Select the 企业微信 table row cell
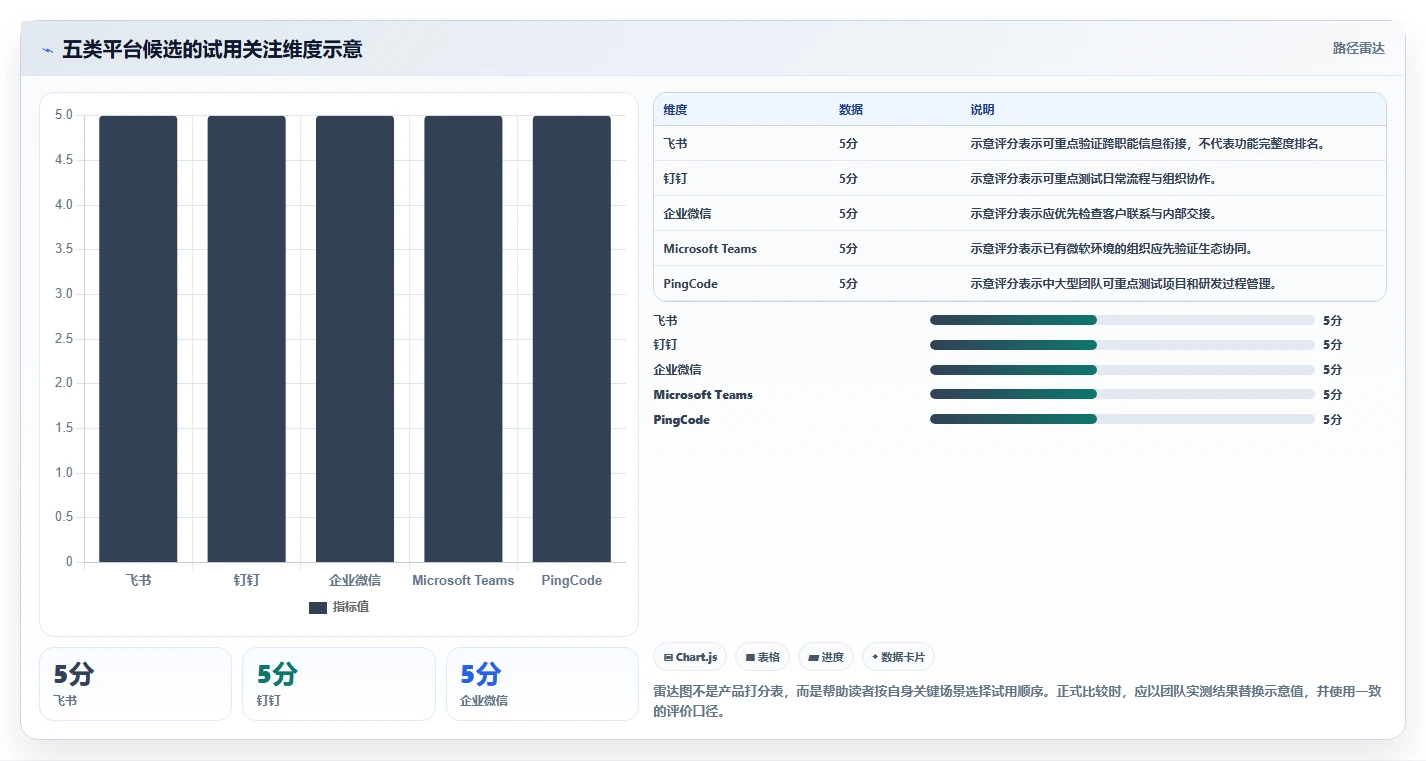 (687, 214)
